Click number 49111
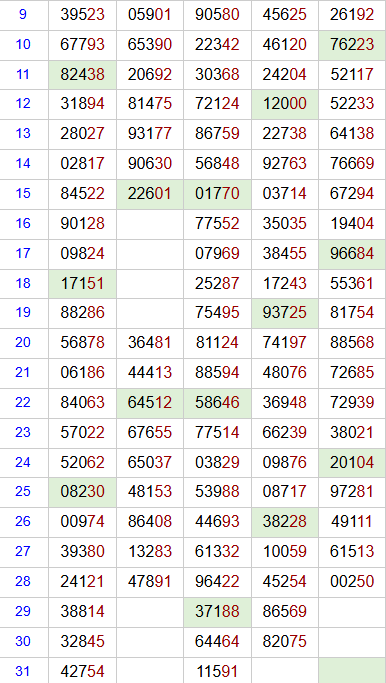 [x=352, y=521]
